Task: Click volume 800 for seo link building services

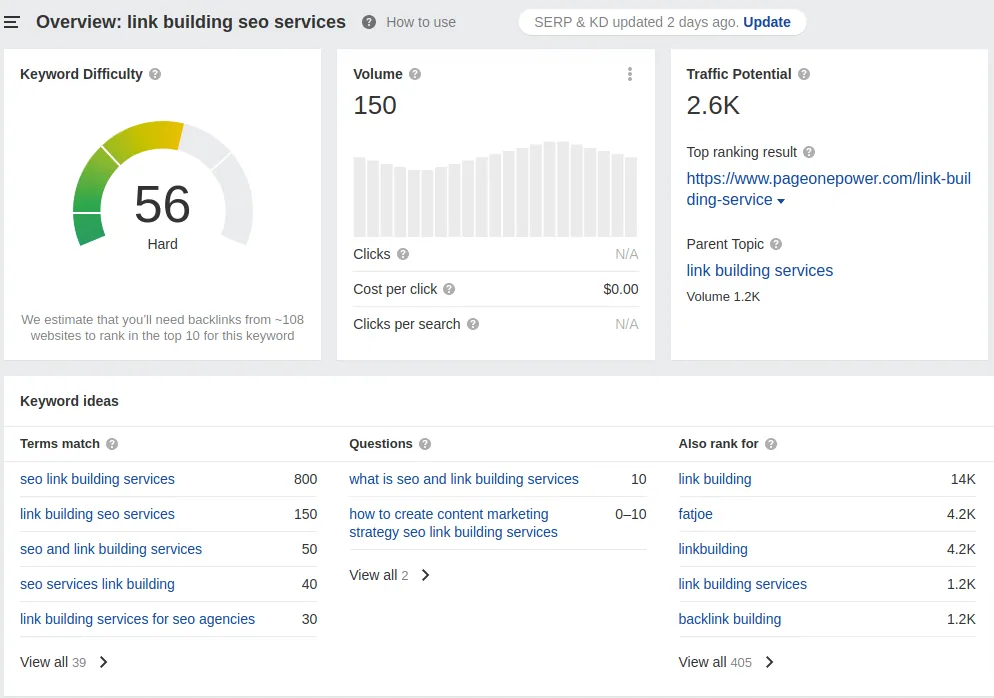Action: 306,479
